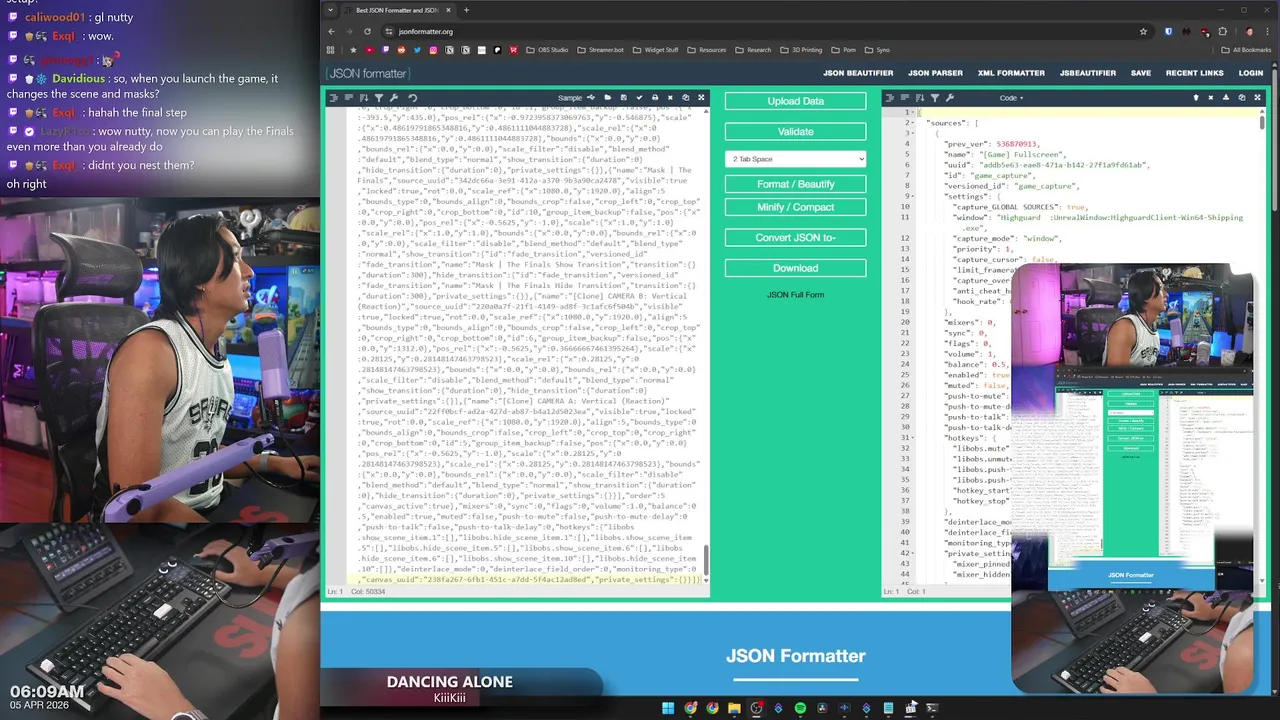The height and width of the screenshot is (720, 1280).
Task: Click the clear X icon in left editor toolbar
Action: click(670, 98)
